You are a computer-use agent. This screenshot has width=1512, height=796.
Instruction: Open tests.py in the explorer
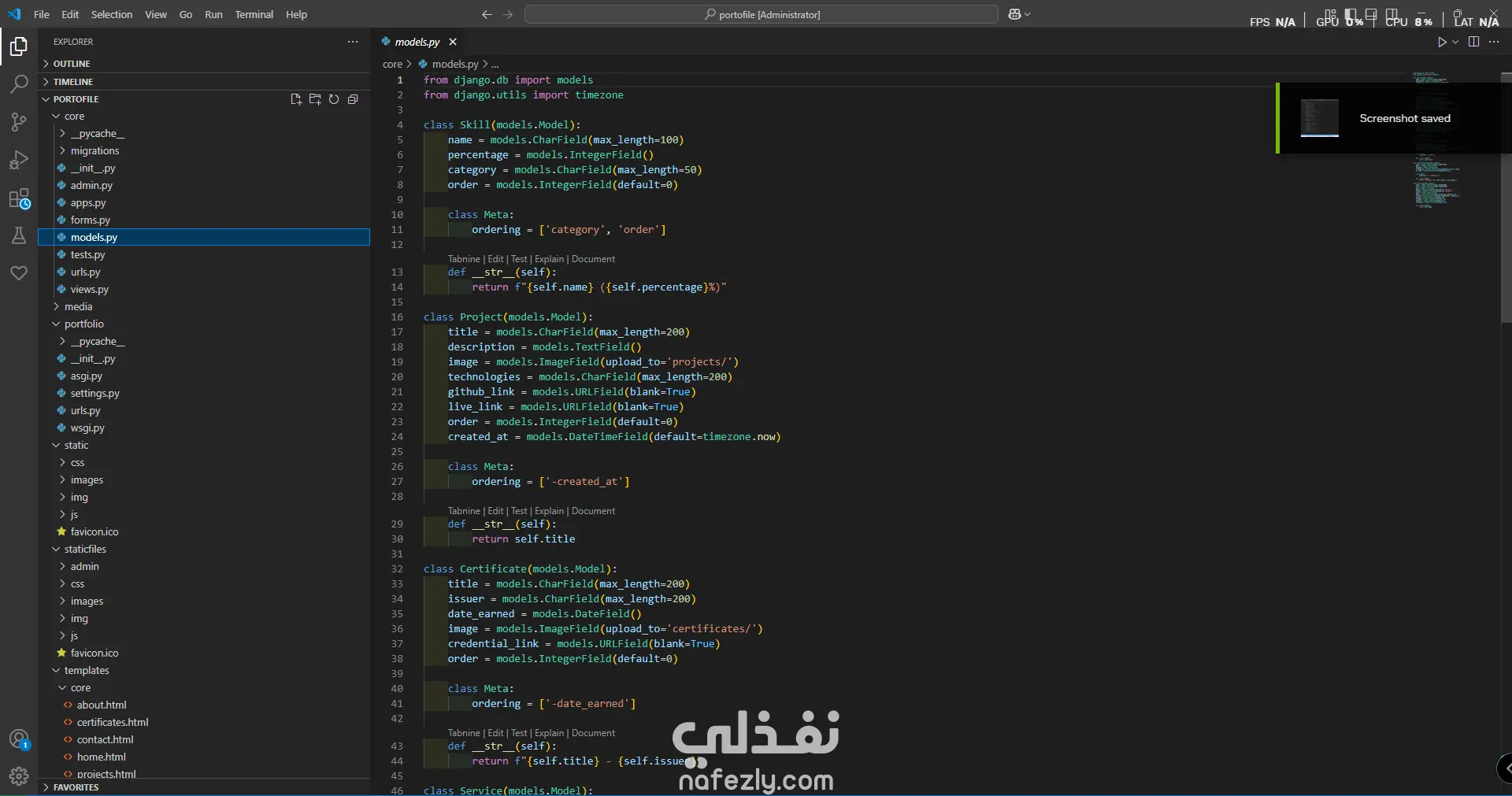[87, 255]
